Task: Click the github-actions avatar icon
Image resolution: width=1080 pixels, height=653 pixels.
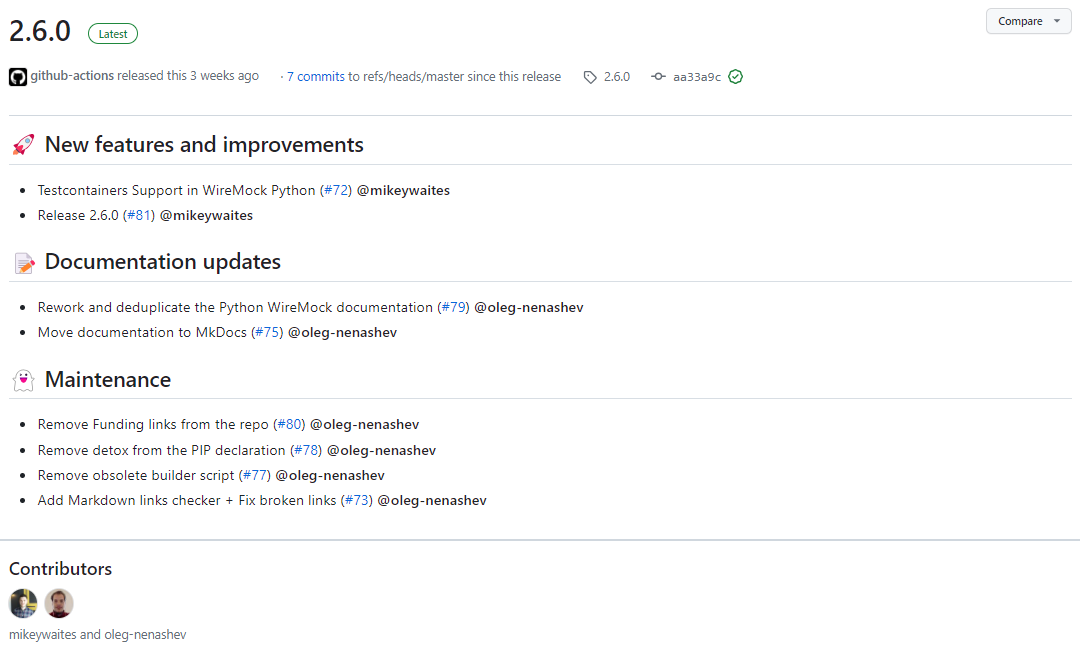Action: [x=18, y=76]
